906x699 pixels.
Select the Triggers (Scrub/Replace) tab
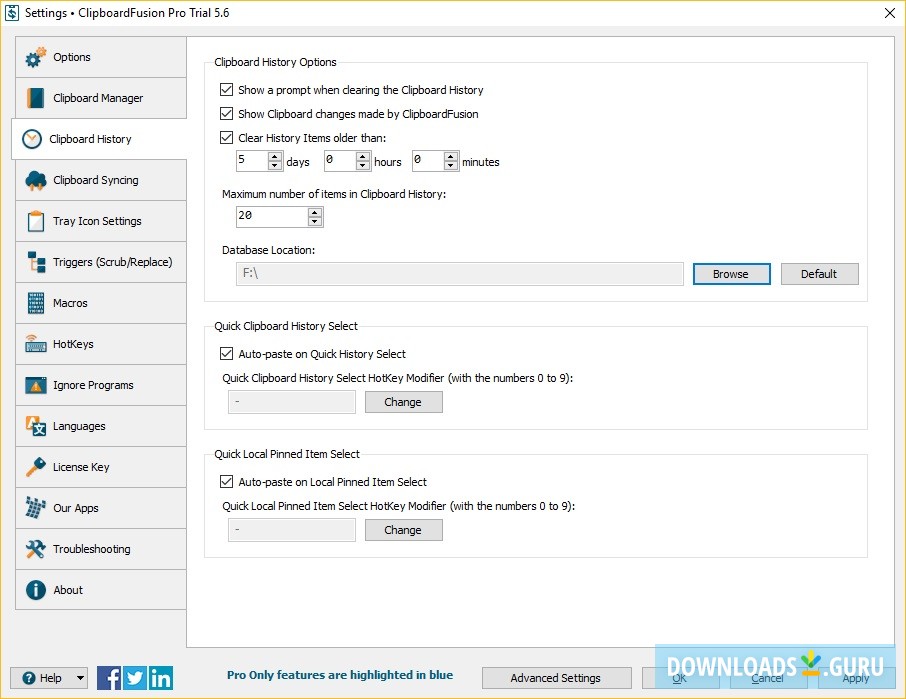coord(101,262)
